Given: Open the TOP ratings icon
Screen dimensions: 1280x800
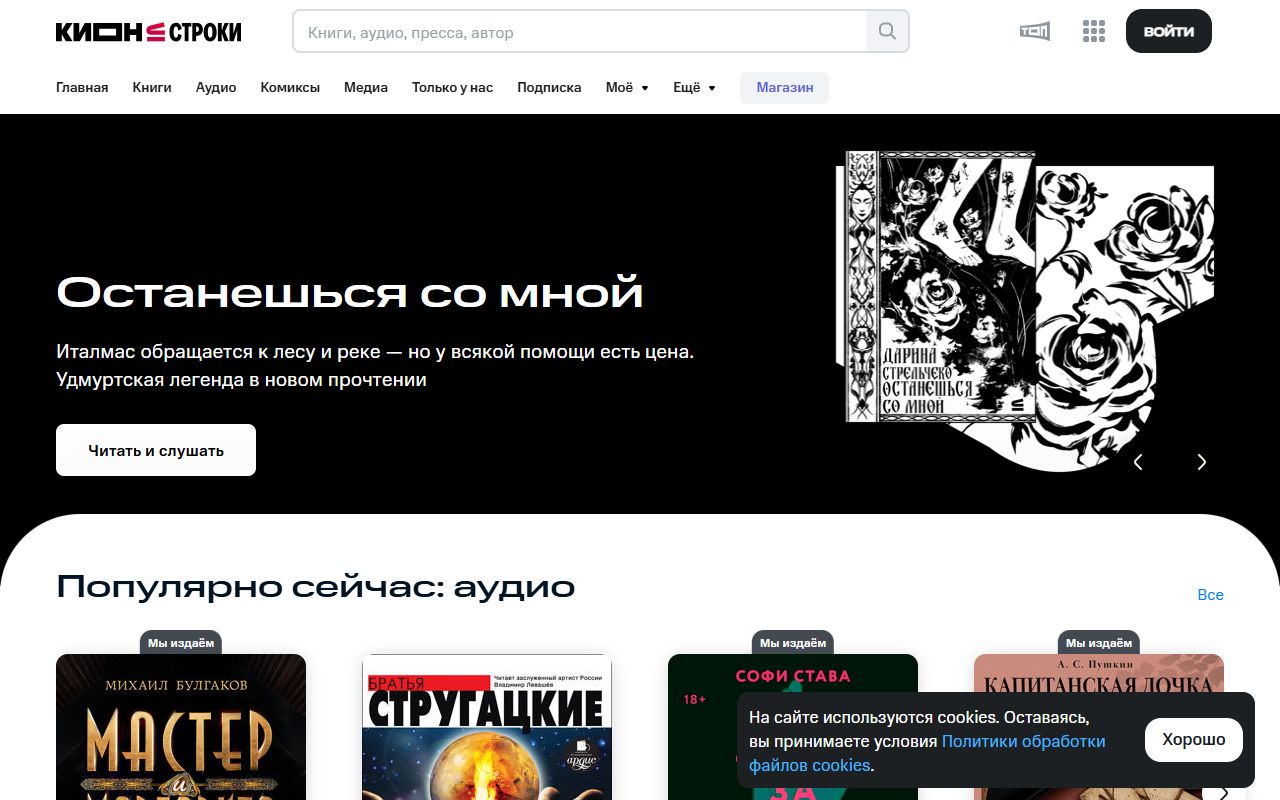Looking at the screenshot, I should point(1035,31).
